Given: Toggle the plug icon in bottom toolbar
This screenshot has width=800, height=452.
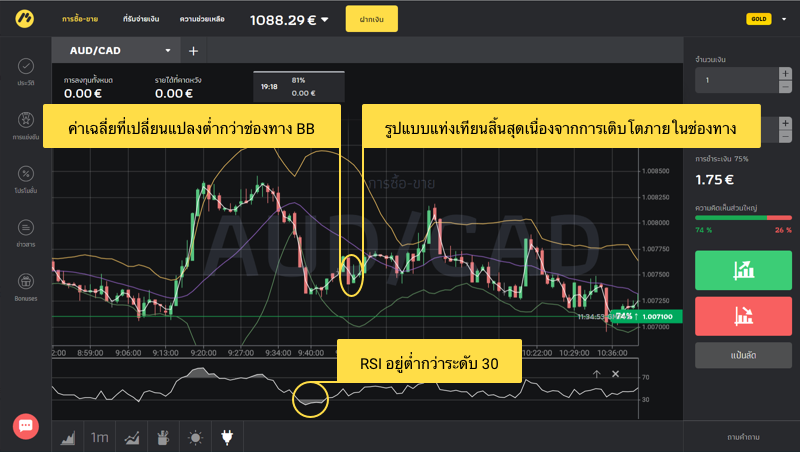Looking at the screenshot, I should pyautogui.click(x=227, y=437).
